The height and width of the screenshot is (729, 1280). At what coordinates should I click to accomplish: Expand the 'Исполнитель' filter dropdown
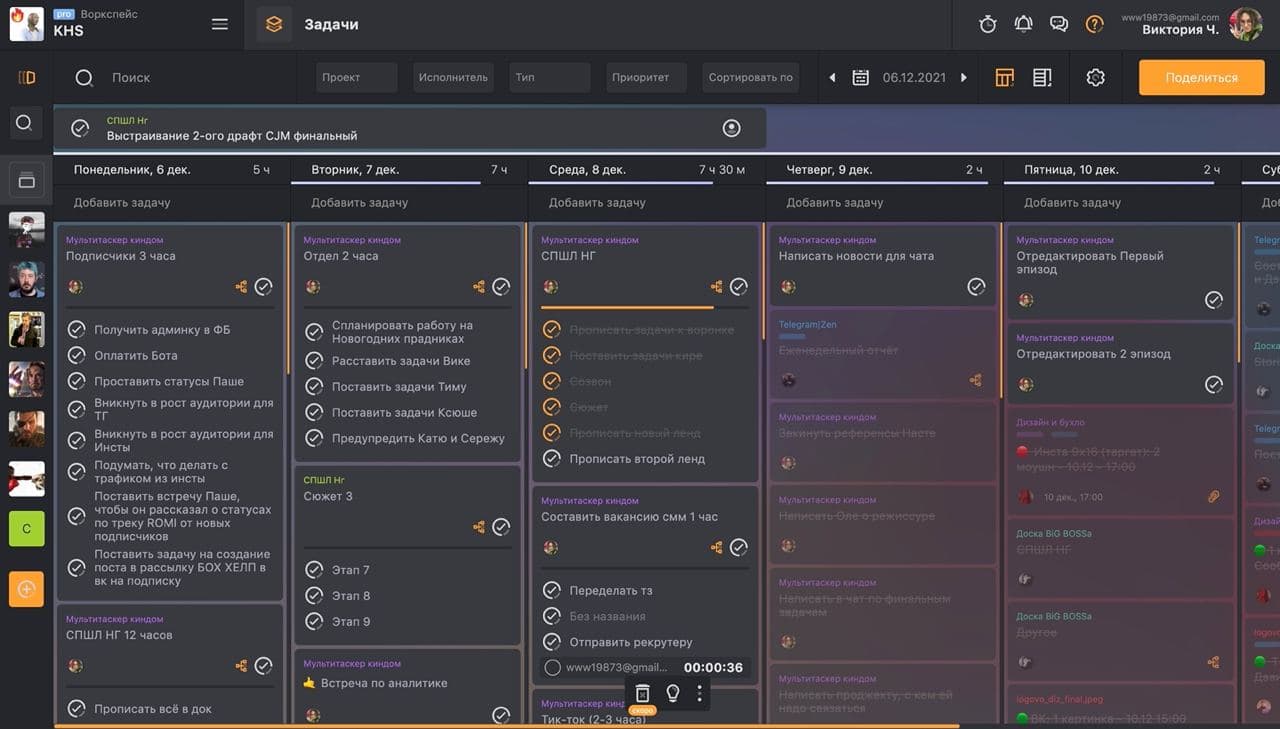pos(453,77)
